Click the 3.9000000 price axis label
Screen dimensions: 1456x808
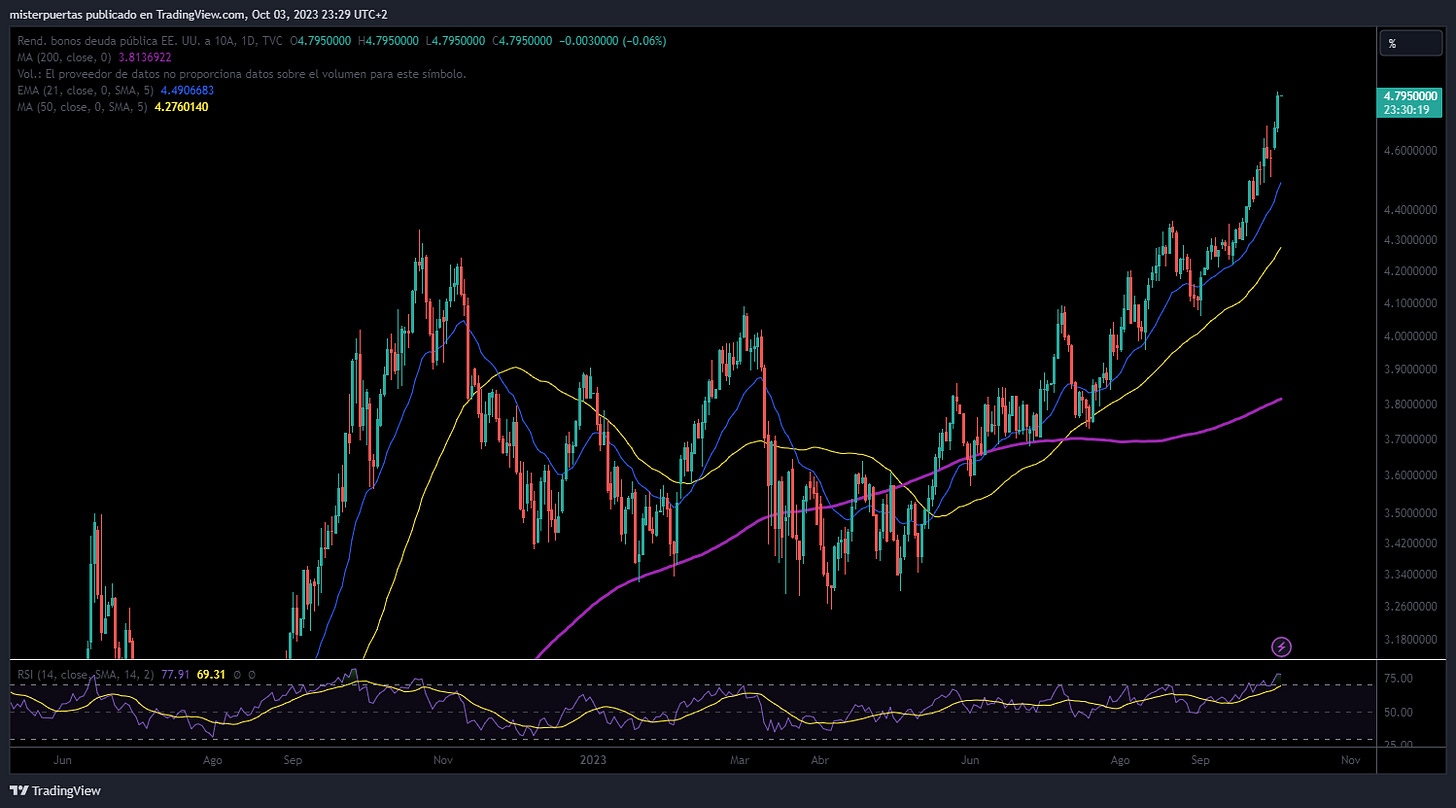(x=1410, y=370)
